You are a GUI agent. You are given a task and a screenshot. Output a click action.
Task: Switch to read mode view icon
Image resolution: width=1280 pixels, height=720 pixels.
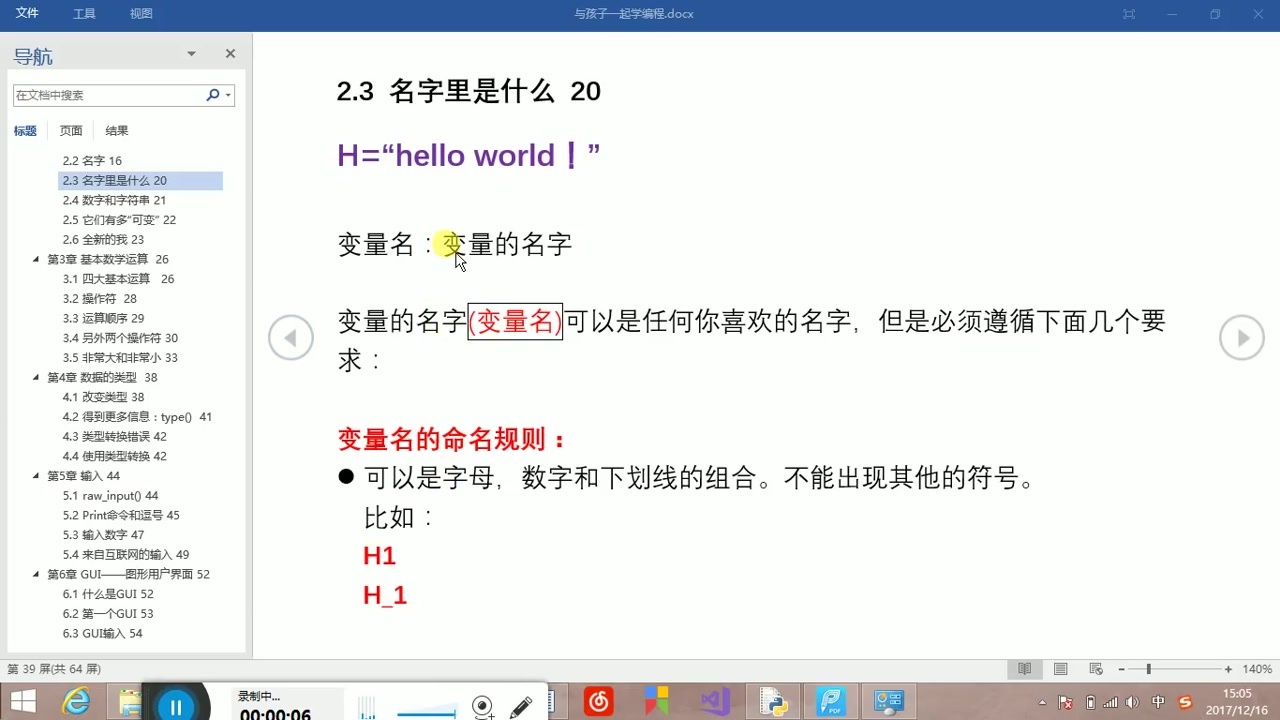pyautogui.click(x=1025, y=669)
